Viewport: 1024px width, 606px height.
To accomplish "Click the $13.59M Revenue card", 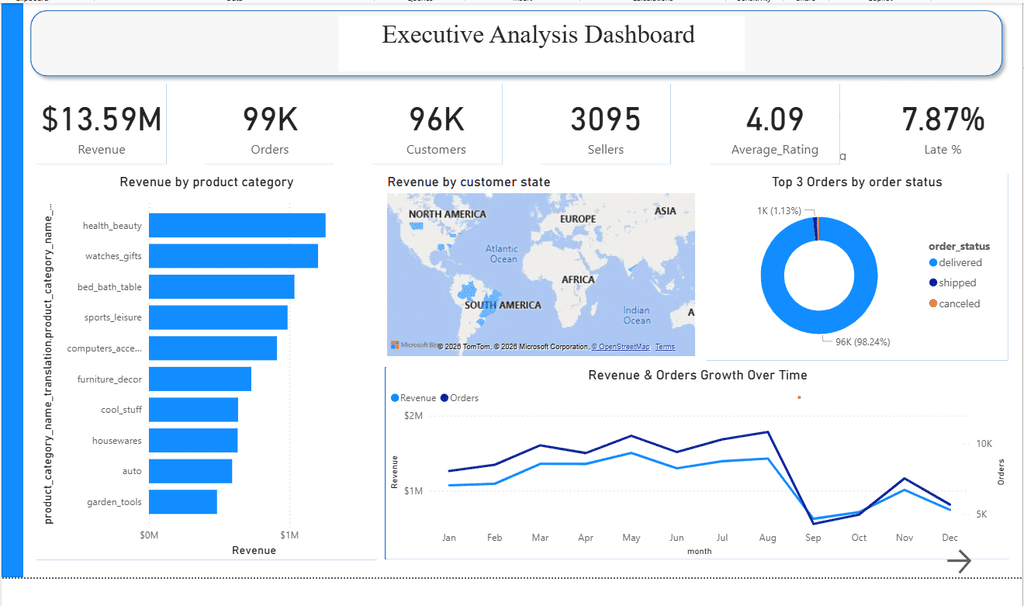I will click(x=101, y=124).
